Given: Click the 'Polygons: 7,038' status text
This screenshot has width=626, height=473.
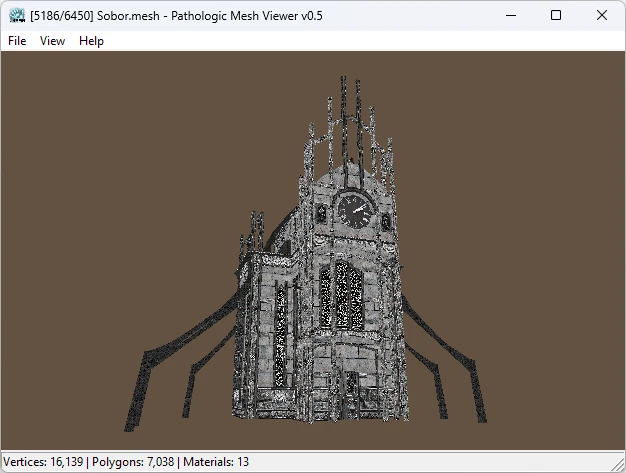Looking at the screenshot, I should point(133,462).
